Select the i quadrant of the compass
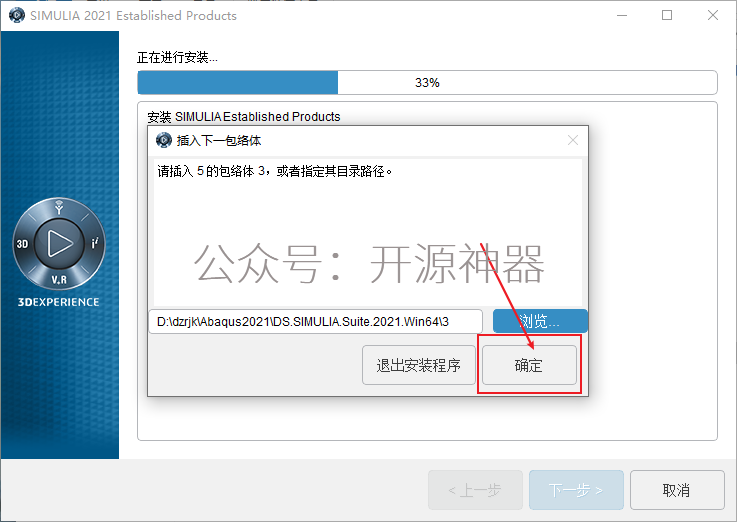The width and height of the screenshot is (737, 522). 95,243
